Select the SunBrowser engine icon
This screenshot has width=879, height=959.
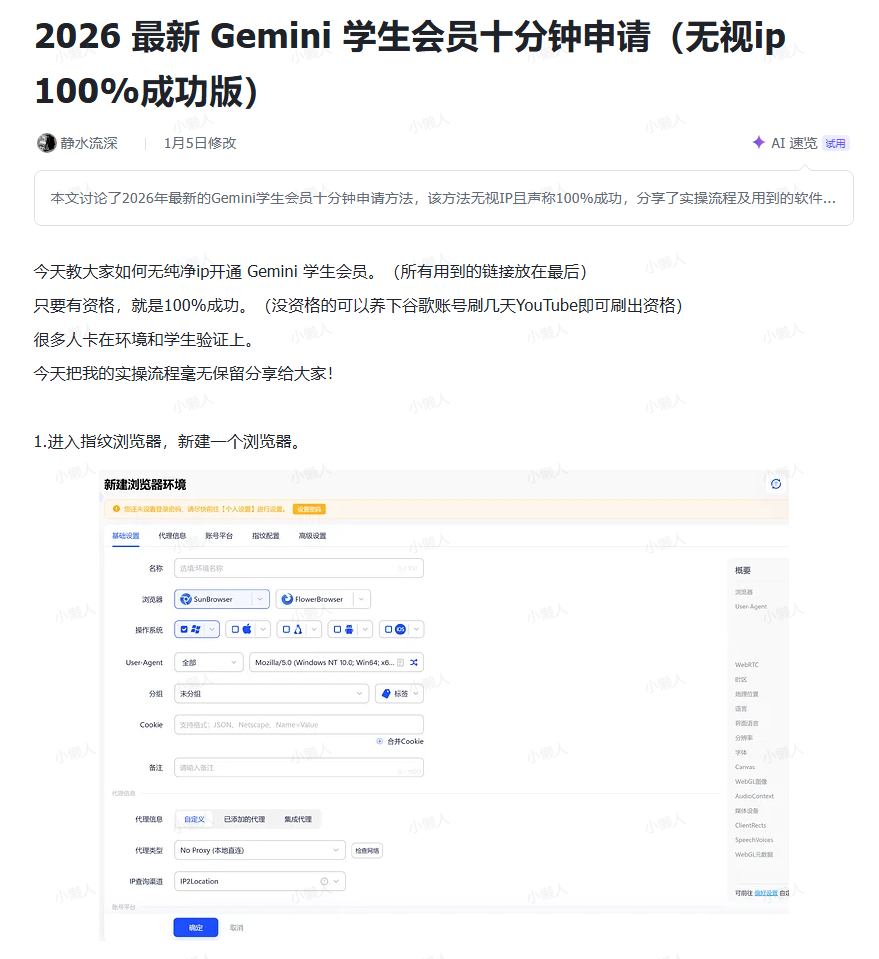[x=186, y=599]
